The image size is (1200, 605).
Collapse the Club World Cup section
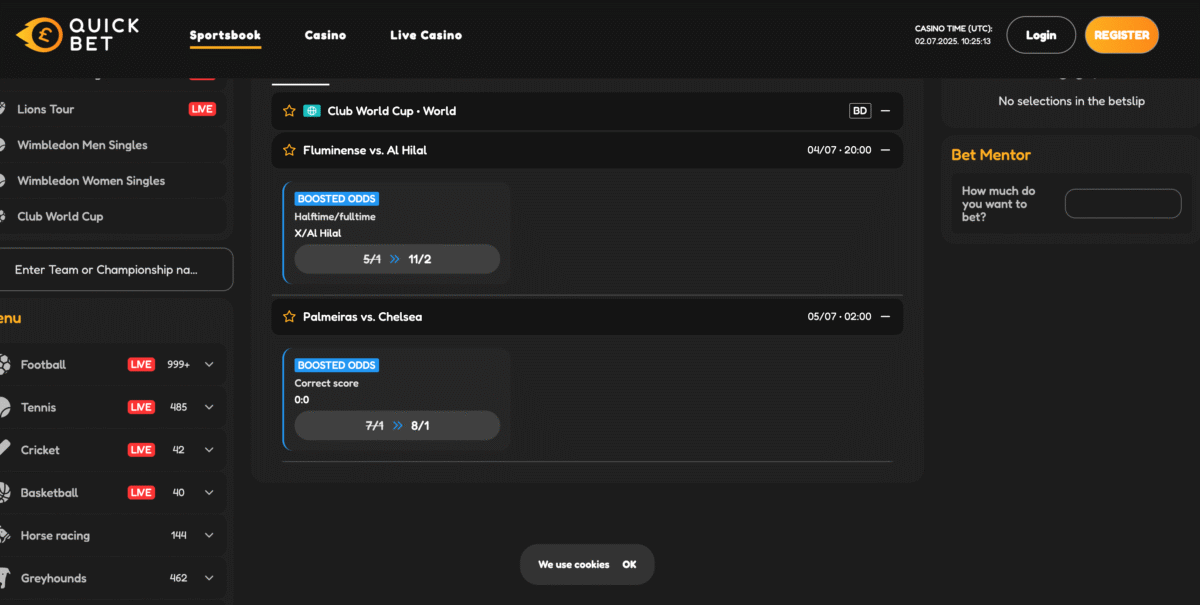click(x=885, y=111)
